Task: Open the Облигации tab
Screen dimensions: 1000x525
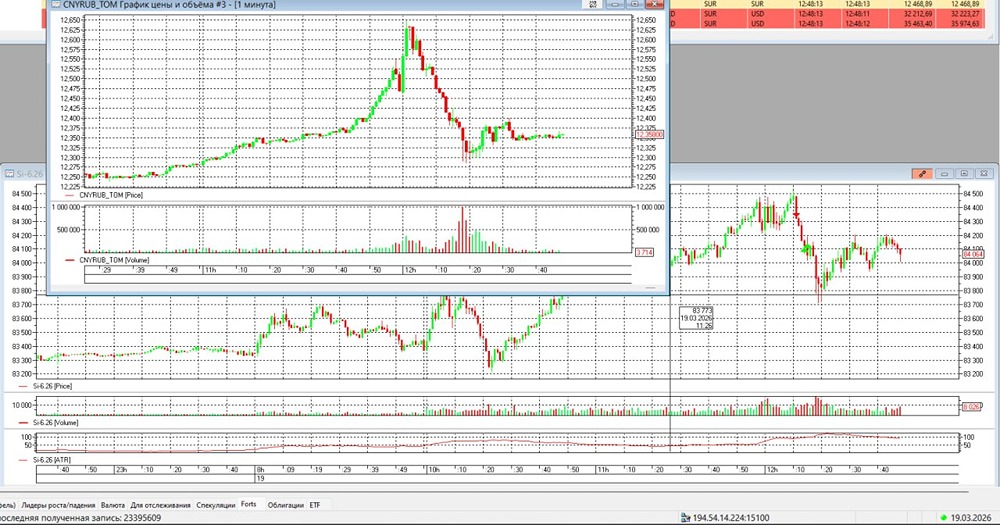Action: pos(286,505)
